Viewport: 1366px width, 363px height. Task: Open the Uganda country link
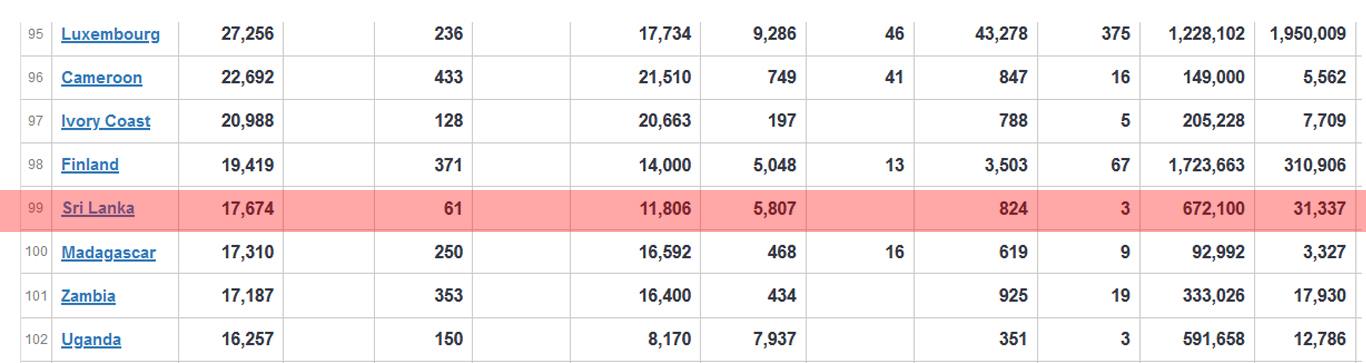click(91, 340)
